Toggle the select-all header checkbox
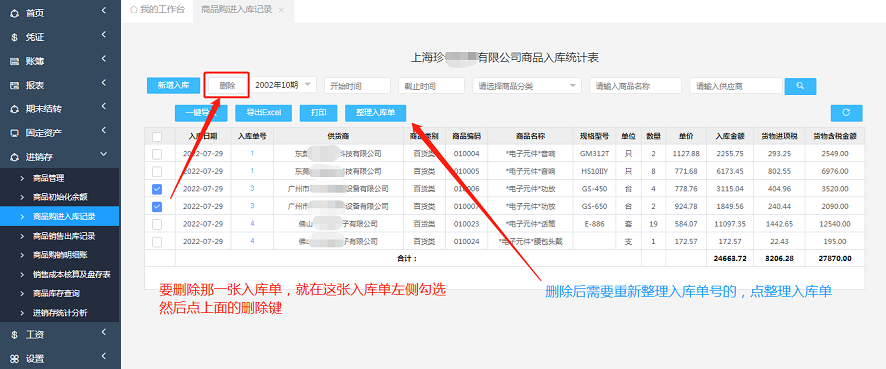The image size is (886, 369). coord(157,136)
